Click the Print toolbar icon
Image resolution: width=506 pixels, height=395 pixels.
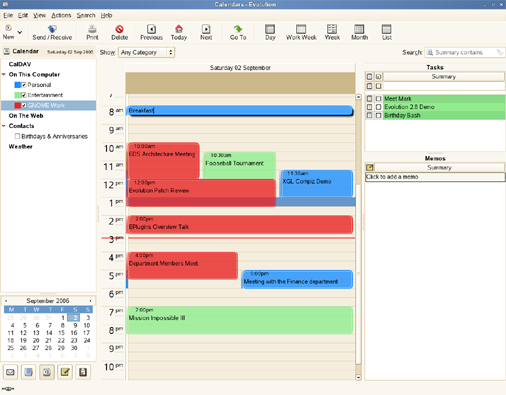click(92, 29)
